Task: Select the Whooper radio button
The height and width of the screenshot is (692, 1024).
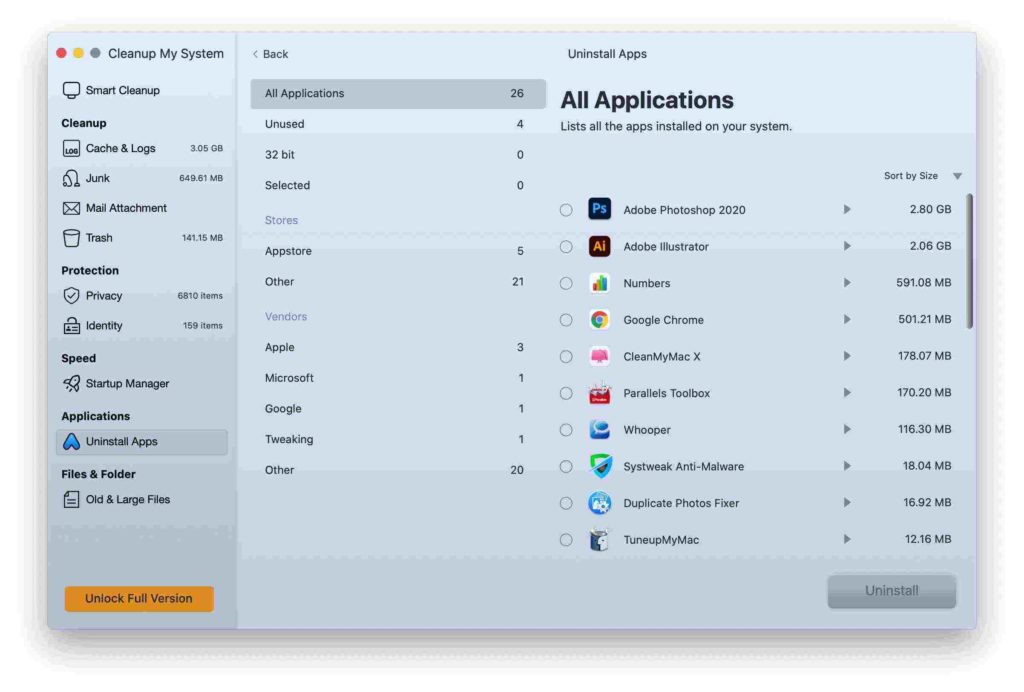Action: coord(566,430)
